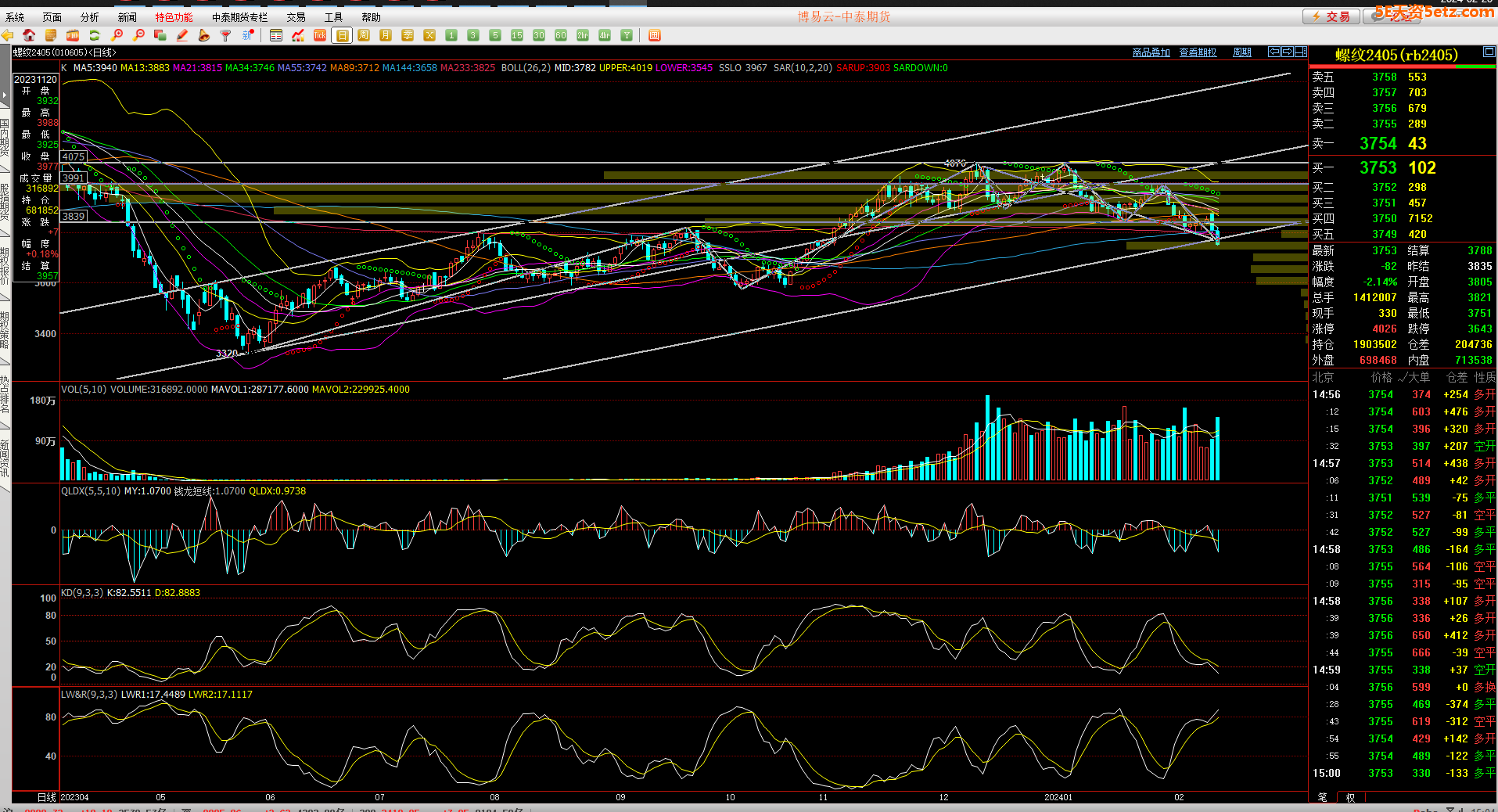Click the back arrow toolbar icon
Screen dimensions: 1498x812
tap(8, 35)
